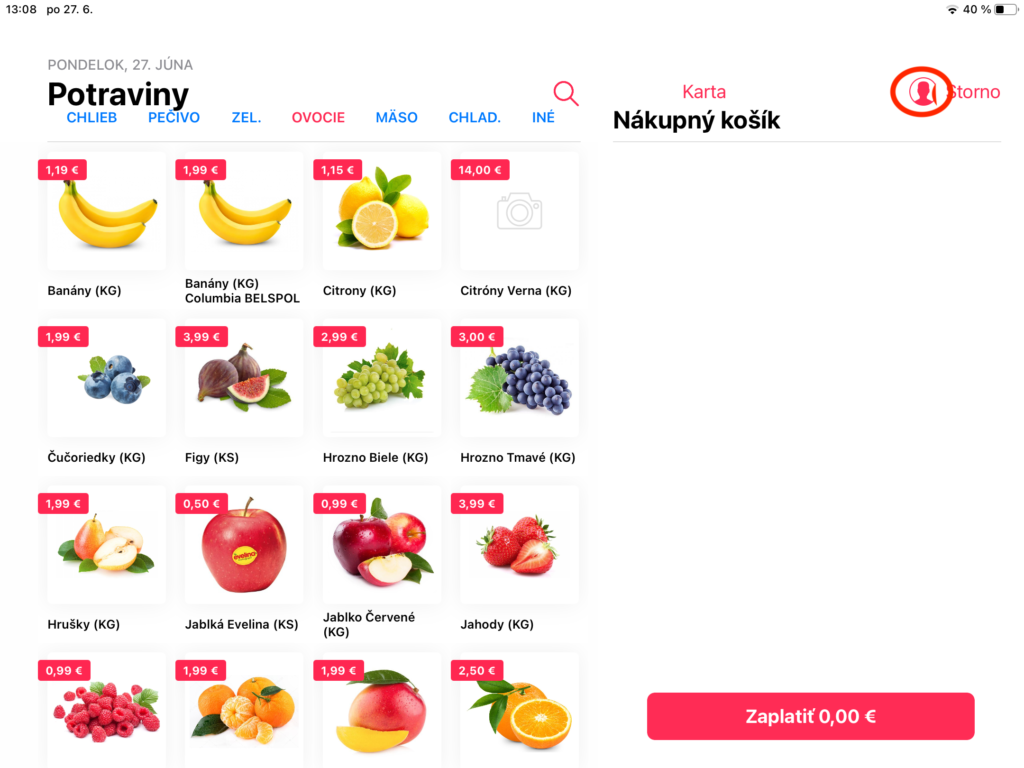Click the battery indicator icon

pyautogui.click(x=1004, y=10)
